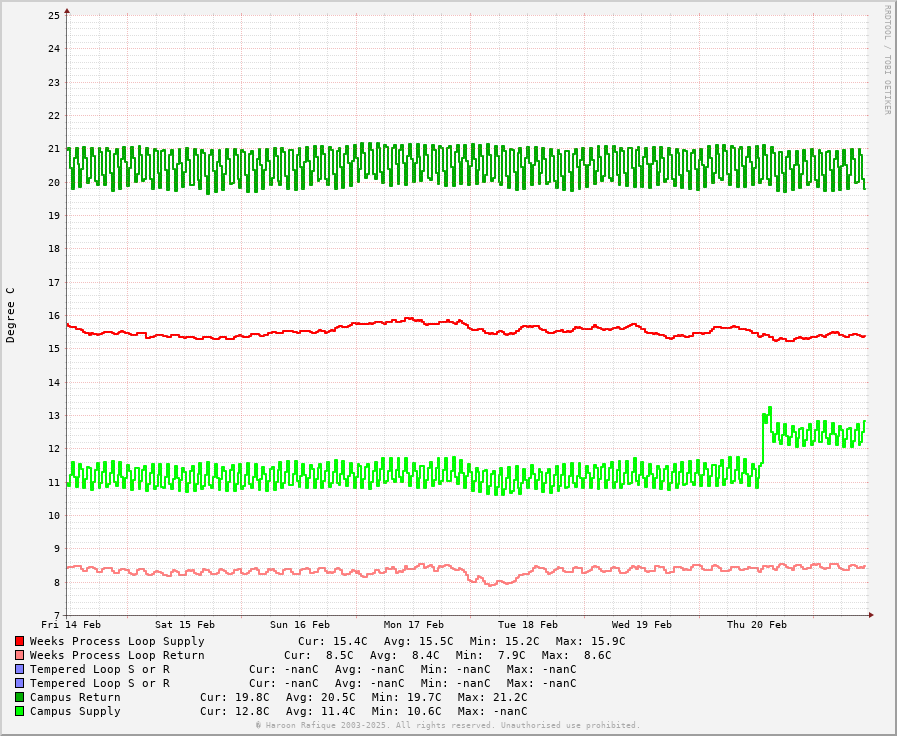
Task: Click the lower blue Tempered Loop swatch
Action: 19,683
